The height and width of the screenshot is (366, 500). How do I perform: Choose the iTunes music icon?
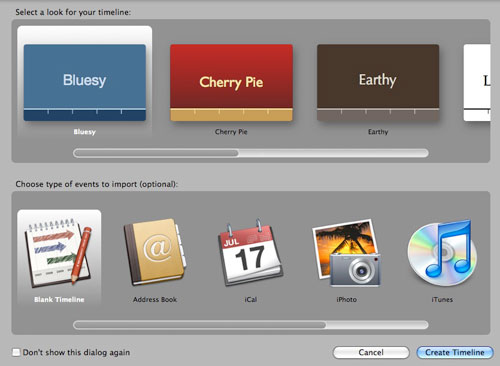[442, 253]
